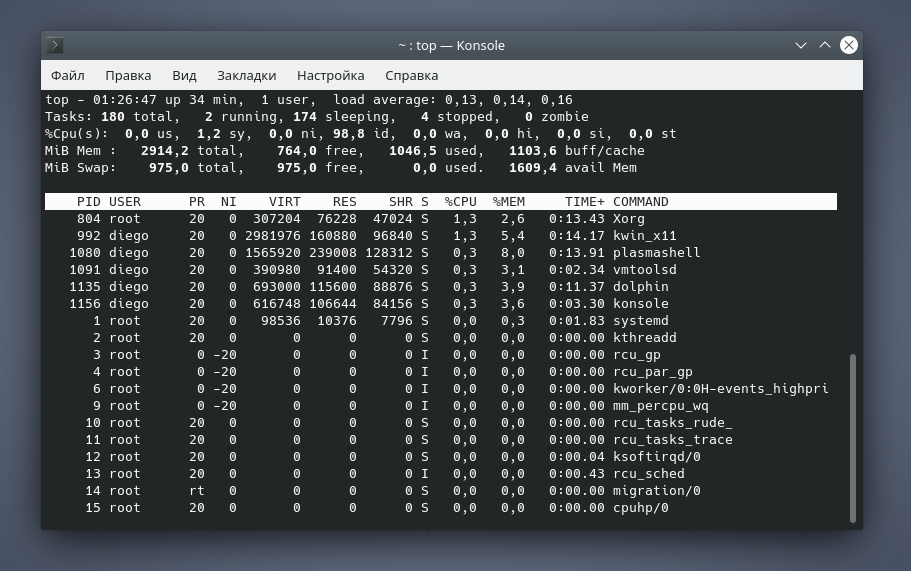911x571 pixels.
Task: Maximize the Konsole window
Action: pyautogui.click(x=825, y=45)
